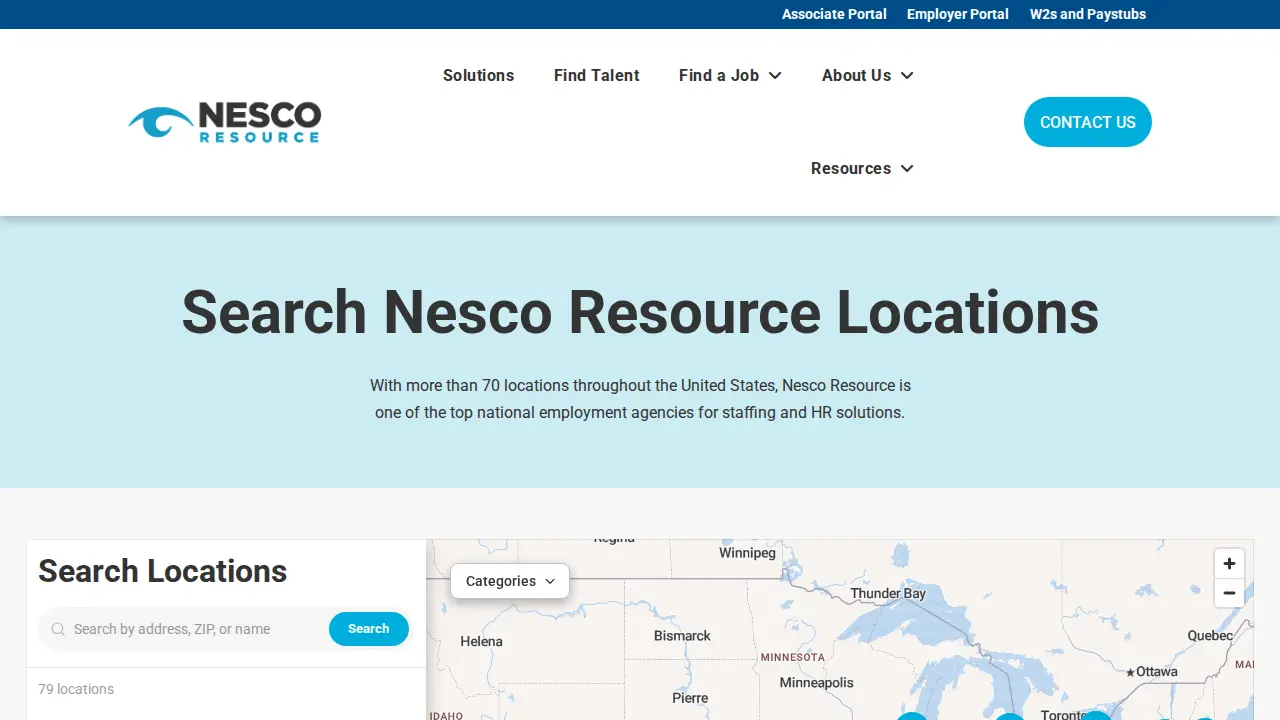Viewport: 1280px width, 720px height.
Task: Click the CONTACT US button
Action: [1088, 122]
